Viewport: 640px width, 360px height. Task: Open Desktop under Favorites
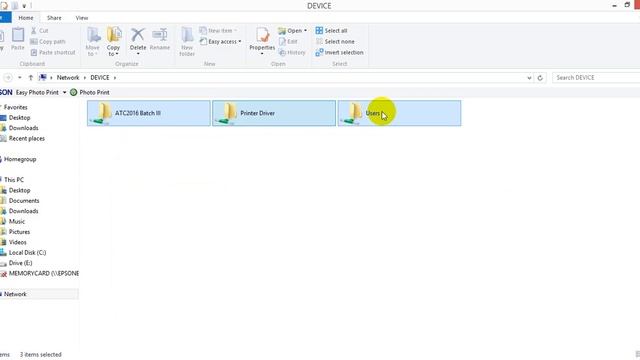click(x=19, y=118)
